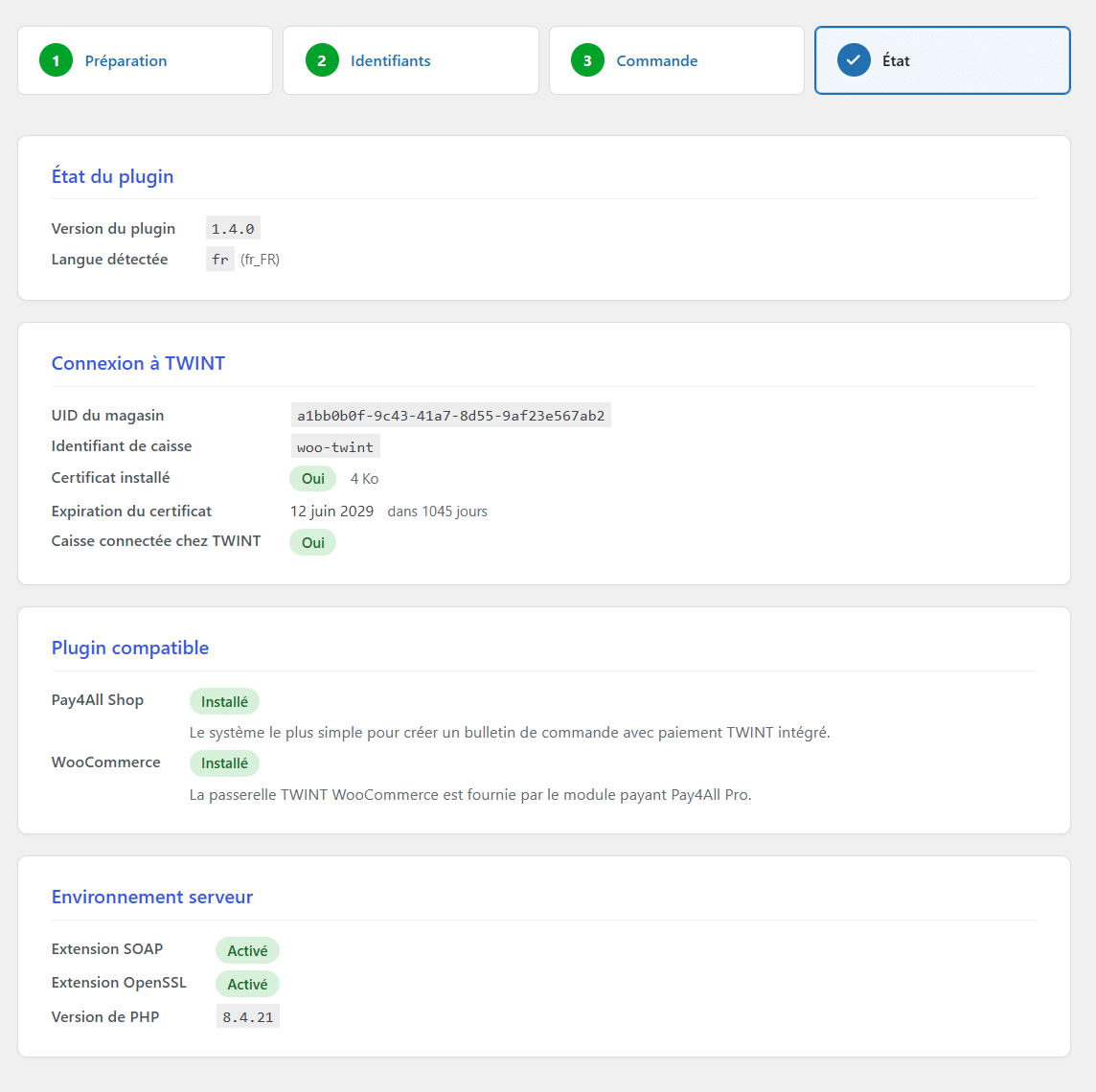Click the 'dans 1045 jours' text
1096x1092 pixels.
click(438, 512)
